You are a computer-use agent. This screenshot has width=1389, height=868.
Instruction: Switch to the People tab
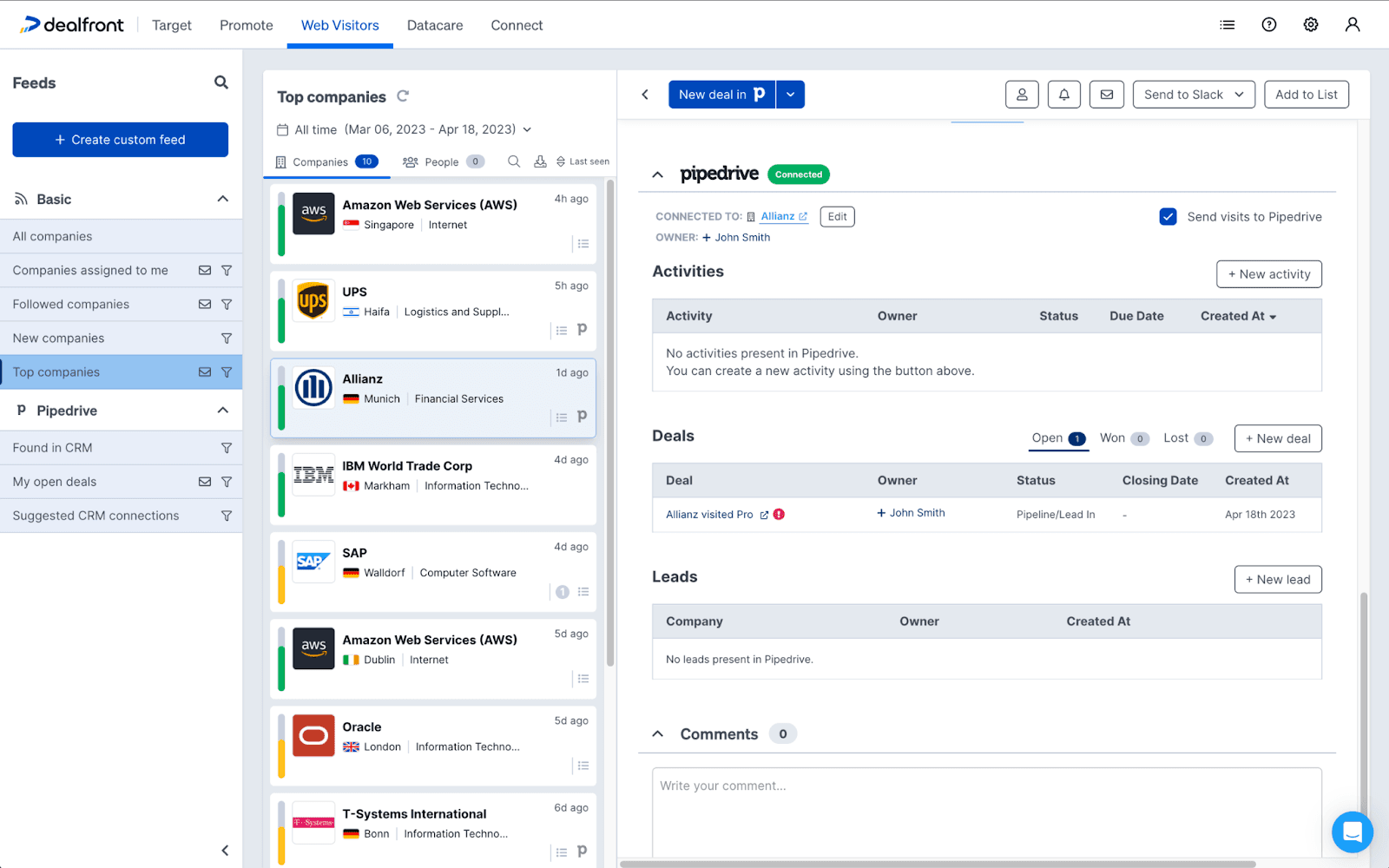[444, 161]
